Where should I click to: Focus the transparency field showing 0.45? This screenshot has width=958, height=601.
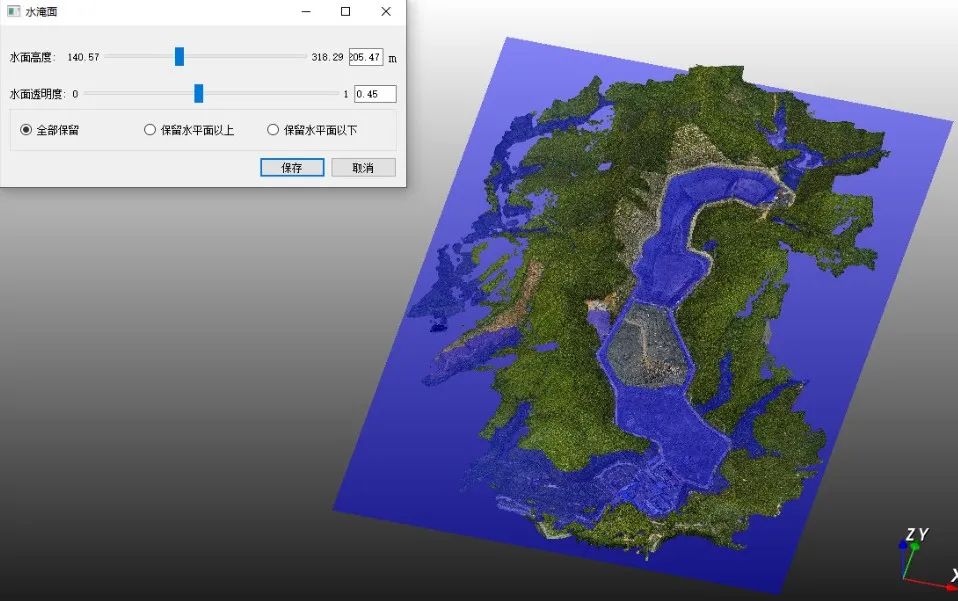pyautogui.click(x=375, y=94)
